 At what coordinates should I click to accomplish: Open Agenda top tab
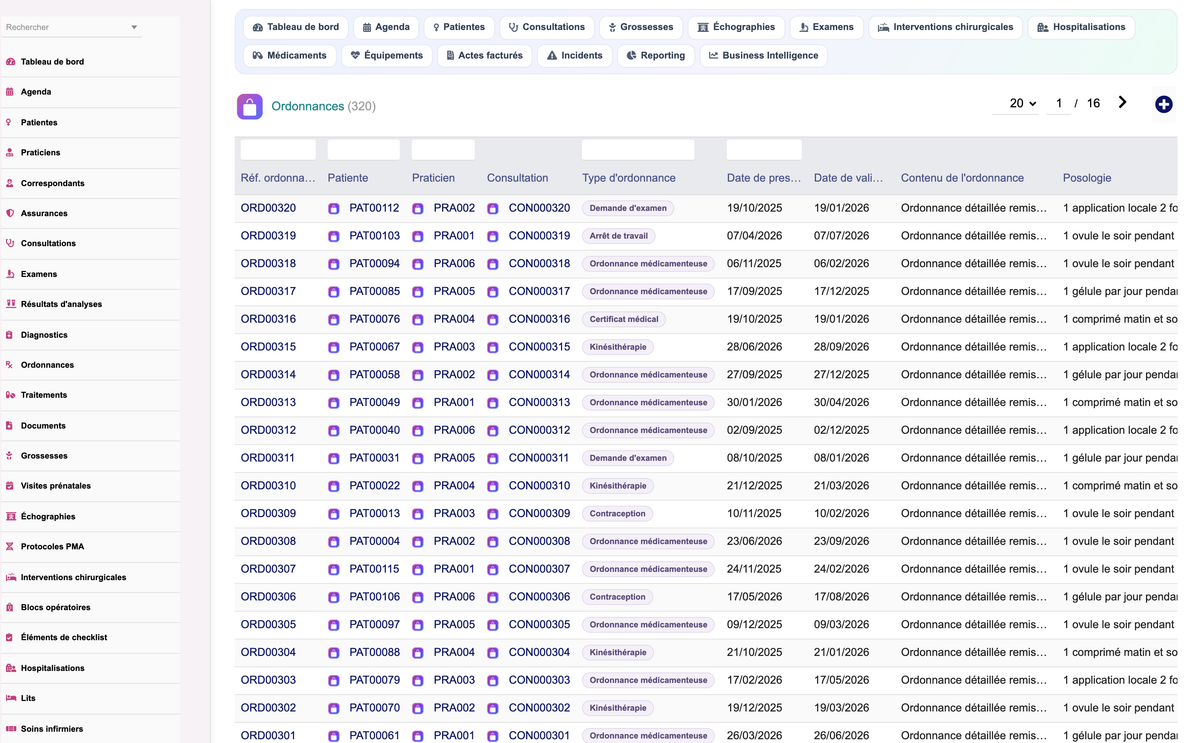pos(386,27)
